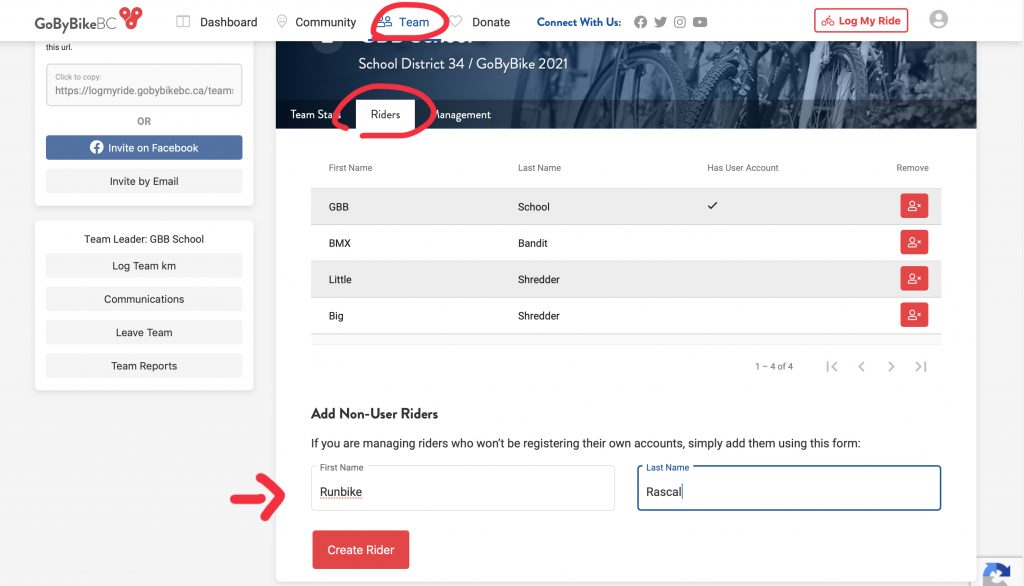This screenshot has width=1024, height=586.
Task: Open the Dashboard page
Action: [x=229, y=22]
